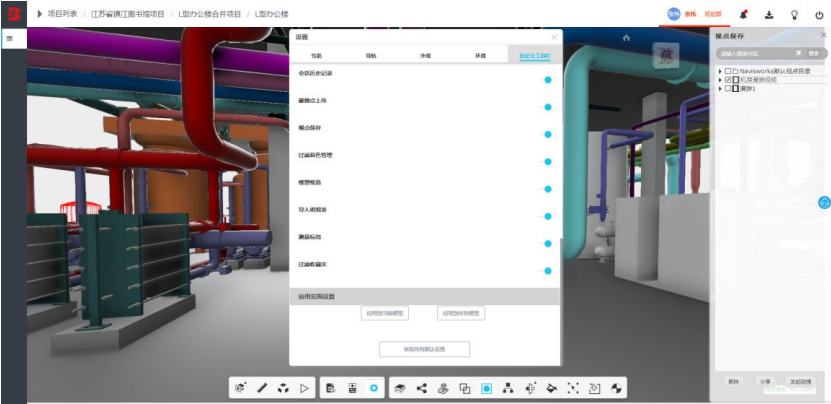Toggle the 碰撞点上传 switch
This screenshot has width=831, height=404.
pos(546,107)
